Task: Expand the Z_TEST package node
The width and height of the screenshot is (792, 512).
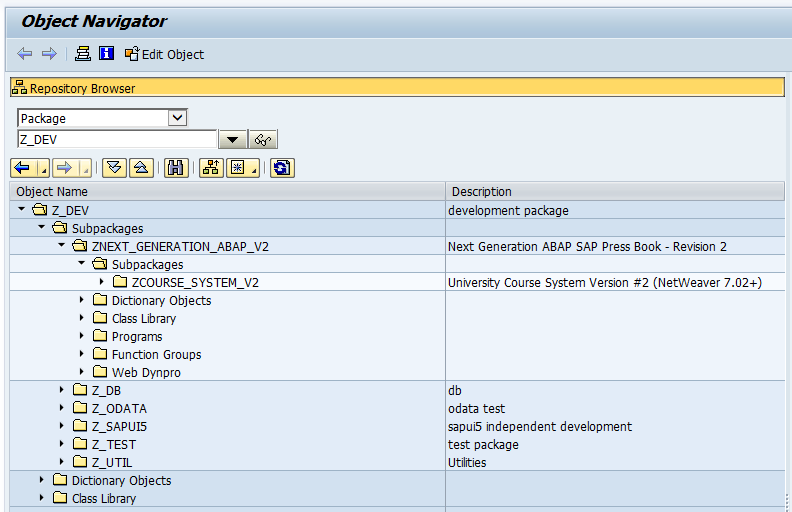Action: click(x=62, y=444)
